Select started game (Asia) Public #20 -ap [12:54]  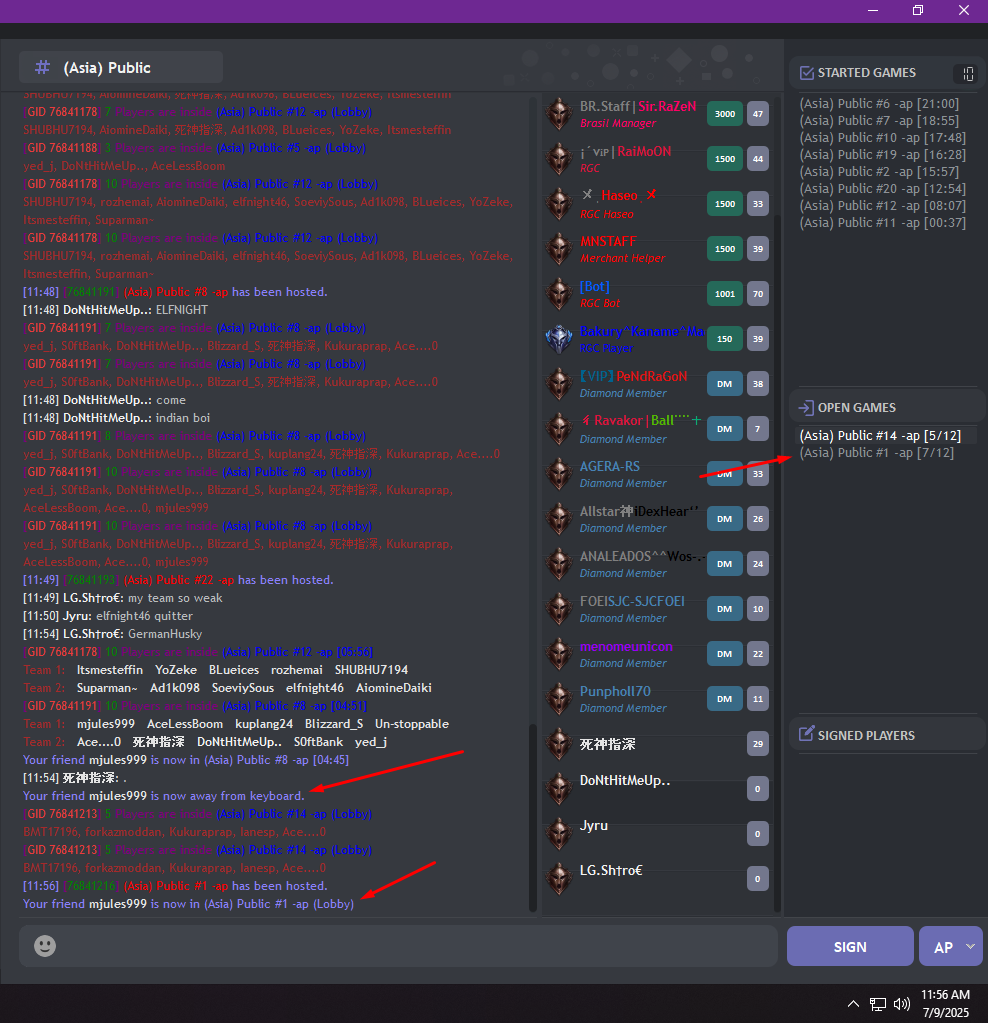coord(882,189)
